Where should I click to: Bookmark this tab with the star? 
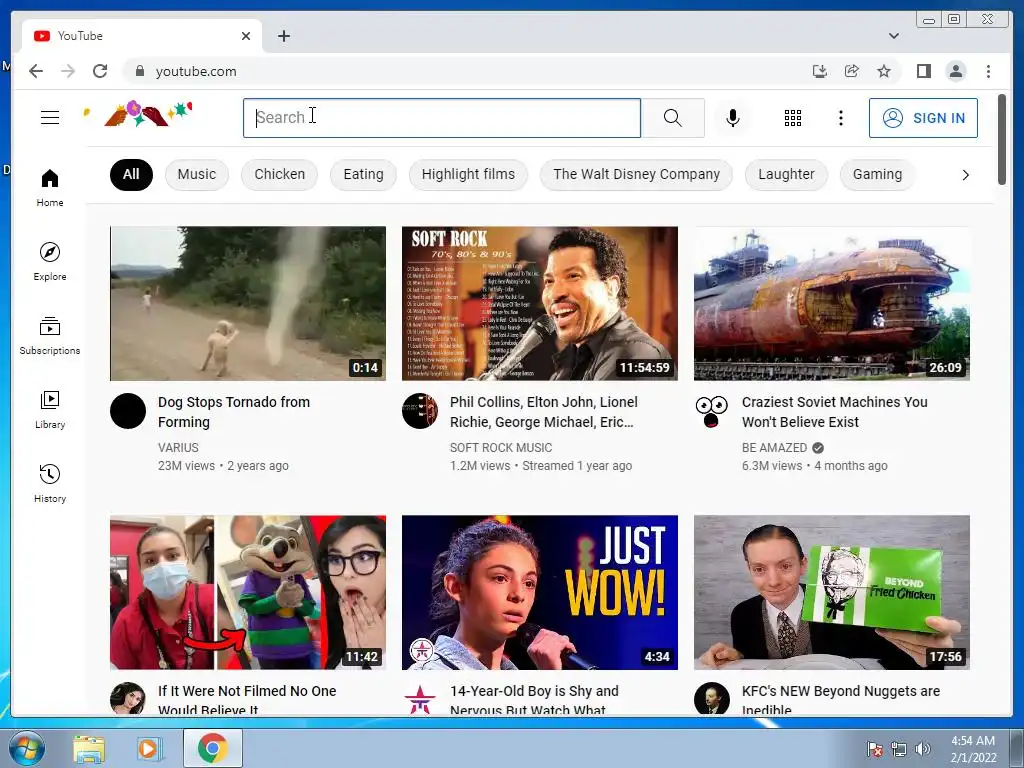[x=884, y=71]
